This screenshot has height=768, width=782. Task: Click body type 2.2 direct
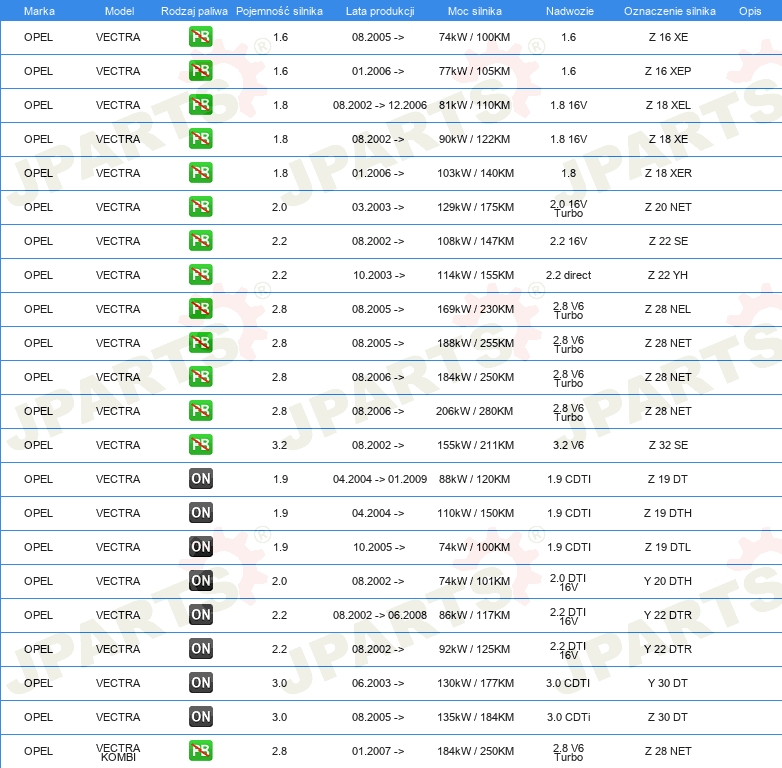click(569, 275)
